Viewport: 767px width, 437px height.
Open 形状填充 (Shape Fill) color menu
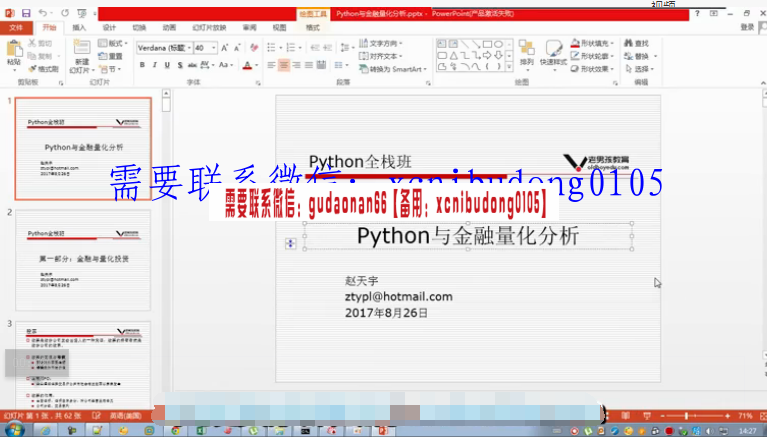click(591, 44)
